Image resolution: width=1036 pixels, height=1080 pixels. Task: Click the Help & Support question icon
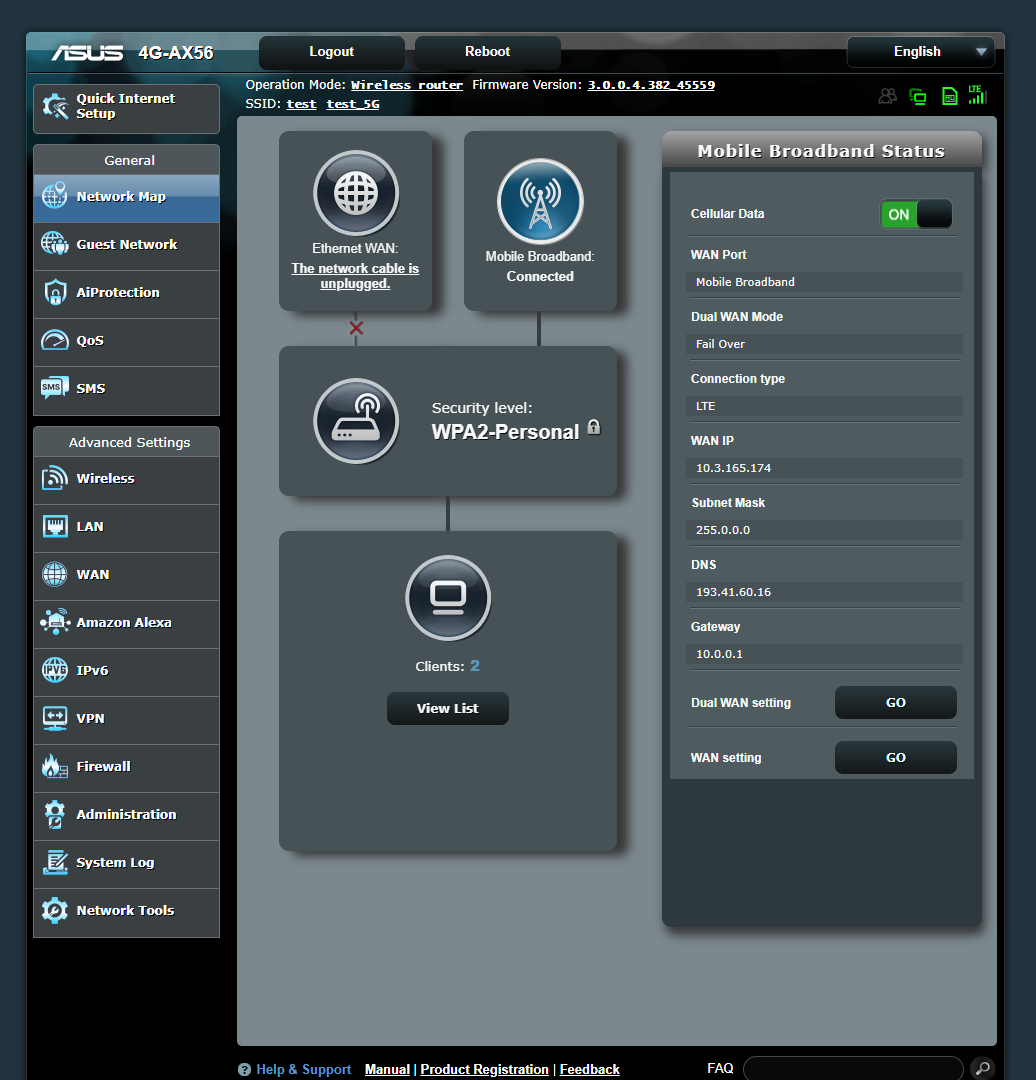[245, 1070]
